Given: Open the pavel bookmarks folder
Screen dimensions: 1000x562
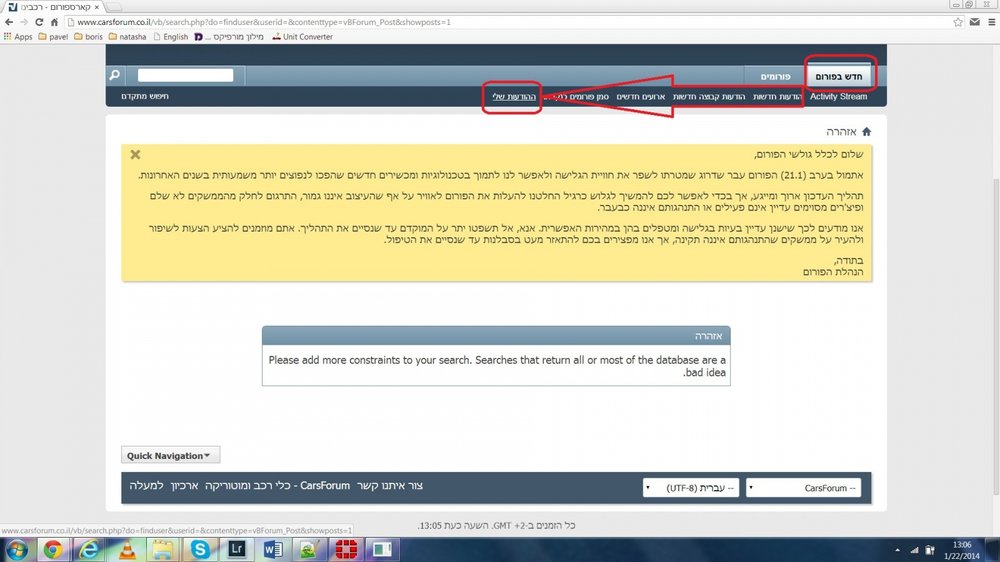Looking at the screenshot, I should pyautogui.click(x=54, y=37).
